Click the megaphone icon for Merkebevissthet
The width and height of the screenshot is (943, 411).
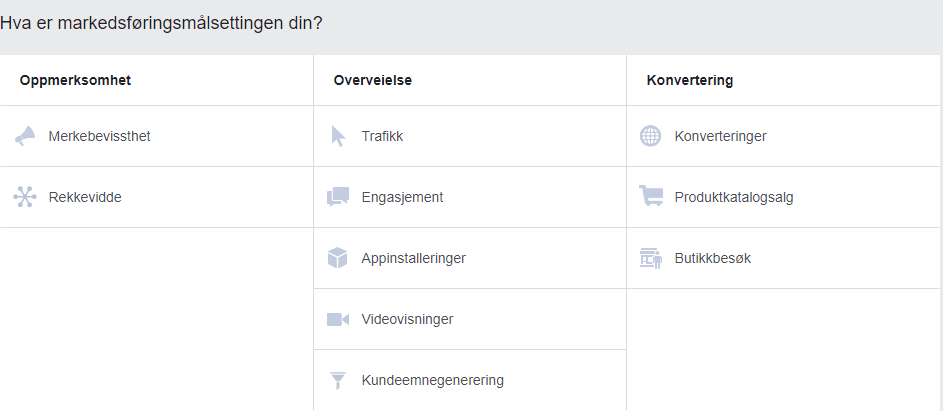[25, 136]
